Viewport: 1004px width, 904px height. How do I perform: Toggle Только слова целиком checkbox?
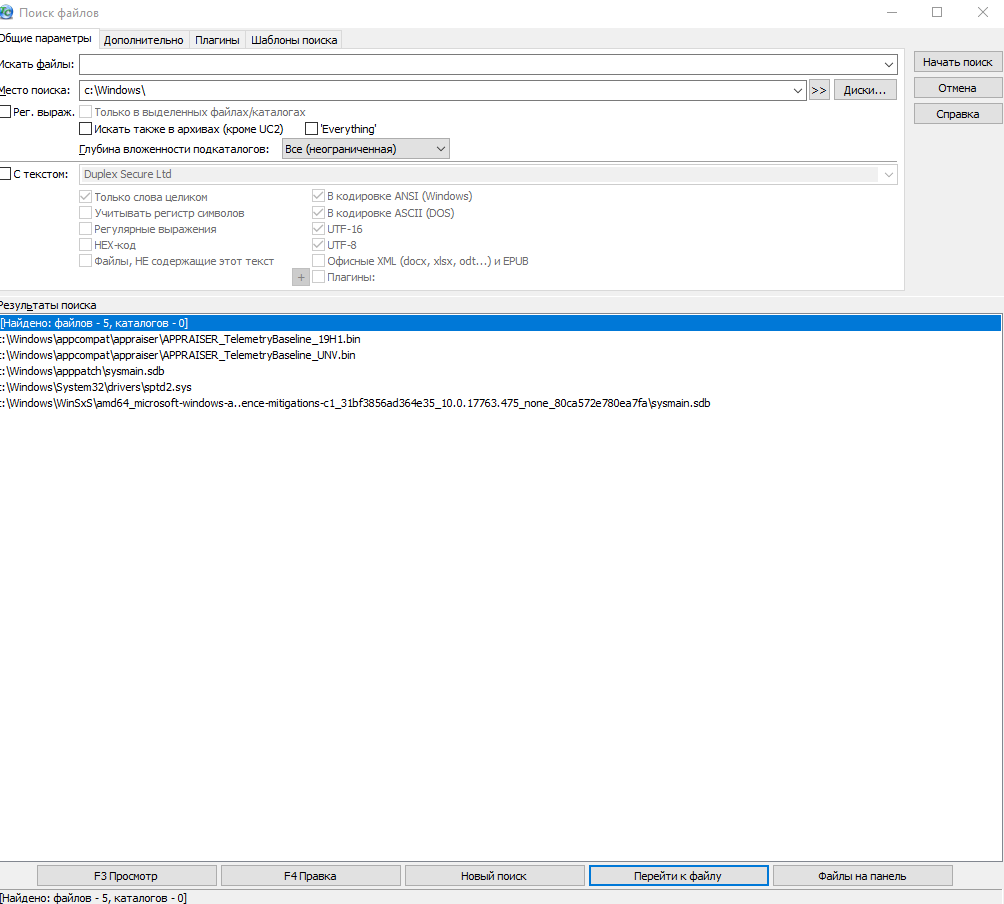[85, 197]
